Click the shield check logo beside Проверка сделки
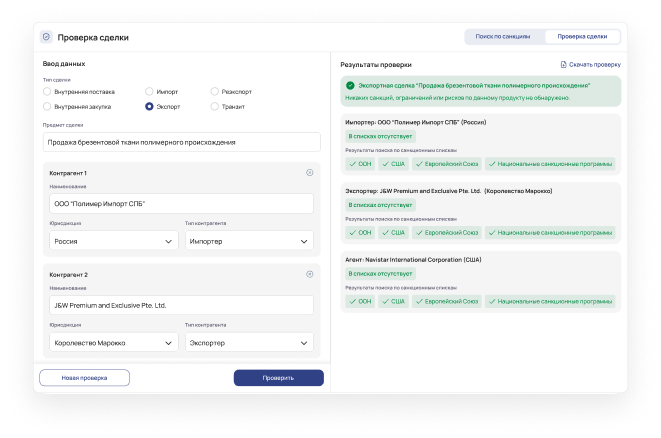The height and width of the screenshot is (438, 661). tap(46, 37)
